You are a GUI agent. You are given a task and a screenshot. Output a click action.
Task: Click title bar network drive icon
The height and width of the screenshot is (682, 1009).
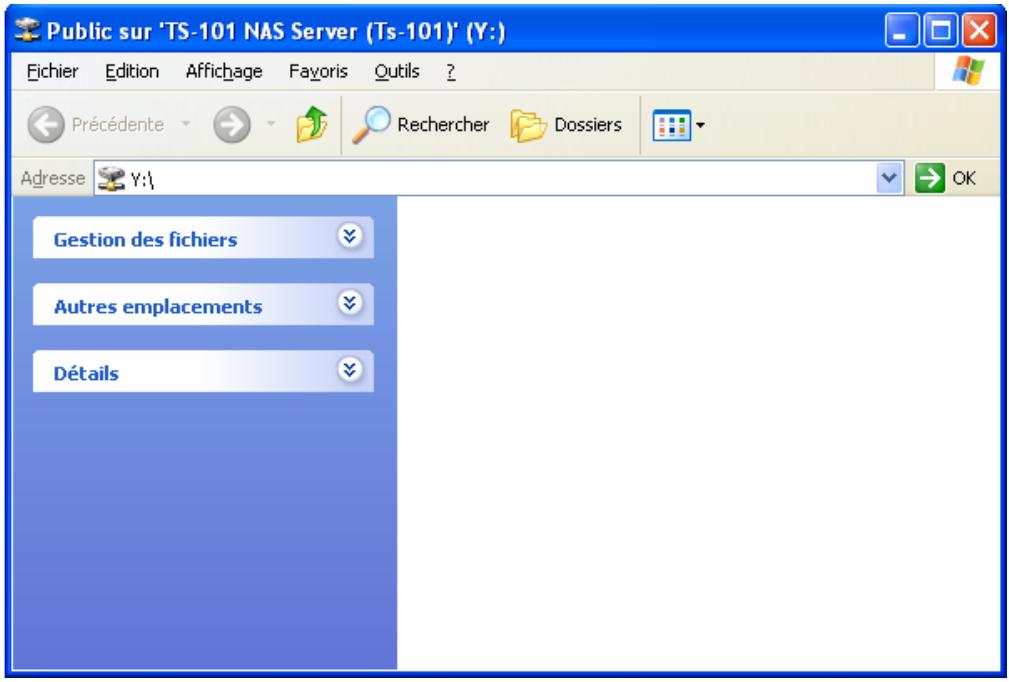(x=28, y=30)
